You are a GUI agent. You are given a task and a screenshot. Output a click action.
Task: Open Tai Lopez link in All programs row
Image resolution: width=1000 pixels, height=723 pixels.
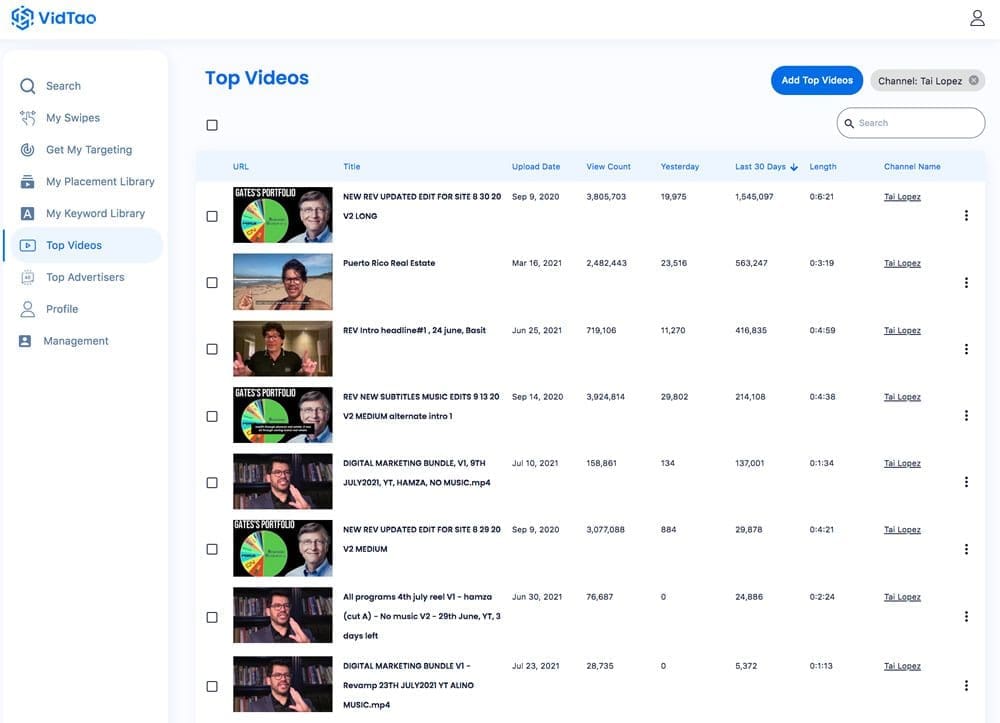(902, 597)
